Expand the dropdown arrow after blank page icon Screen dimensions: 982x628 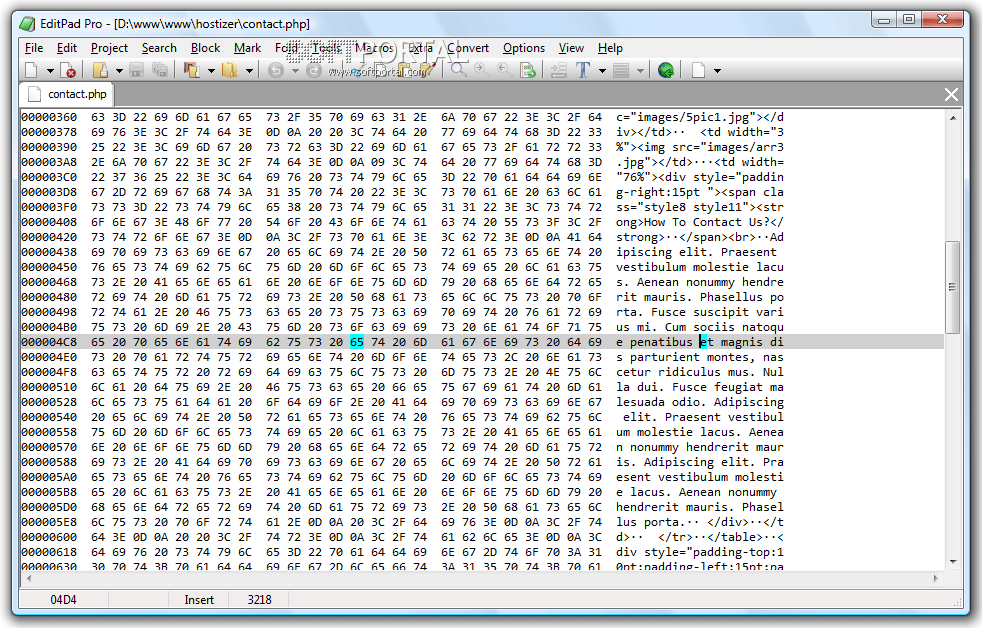pos(718,71)
